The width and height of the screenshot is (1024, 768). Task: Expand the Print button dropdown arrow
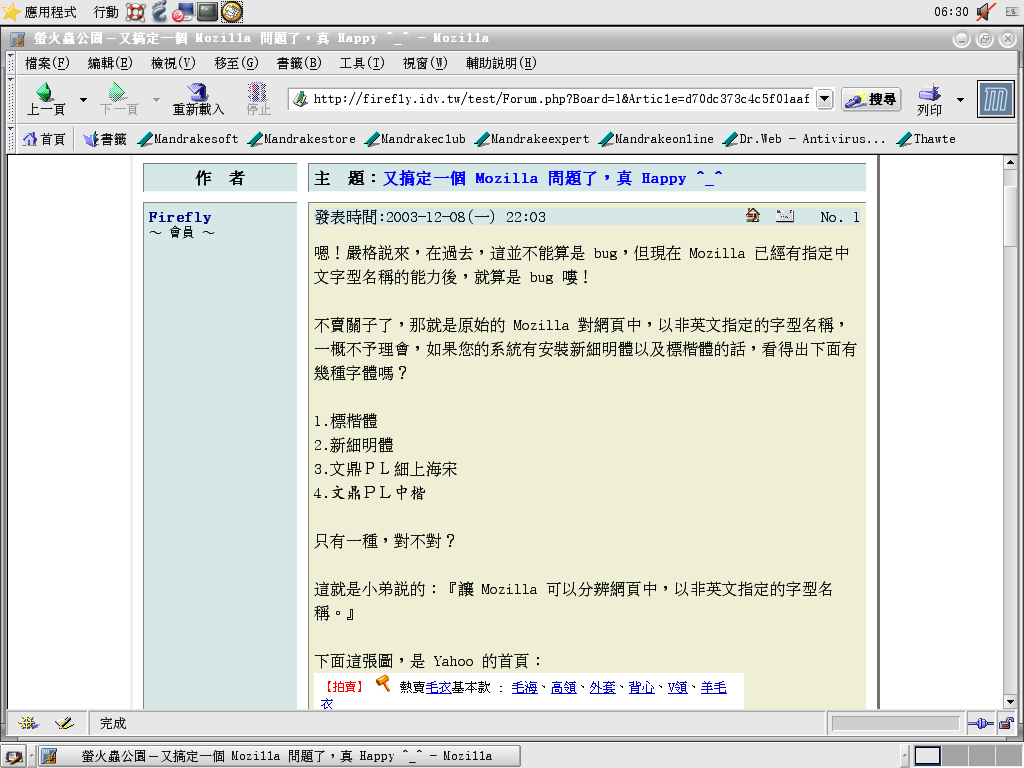point(960,100)
